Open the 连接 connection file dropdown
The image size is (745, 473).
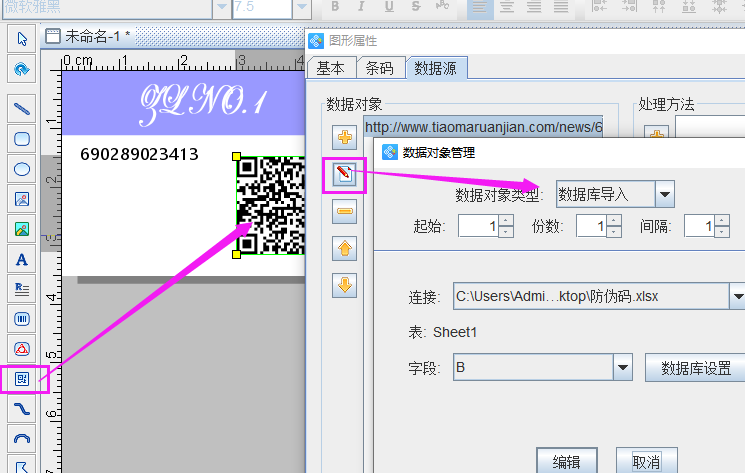pos(737,296)
